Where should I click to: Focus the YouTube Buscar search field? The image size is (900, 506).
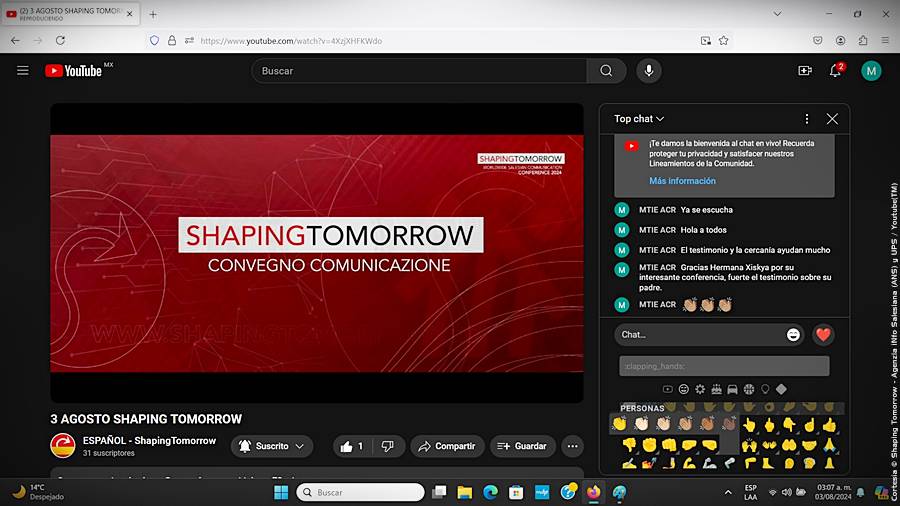coord(419,71)
